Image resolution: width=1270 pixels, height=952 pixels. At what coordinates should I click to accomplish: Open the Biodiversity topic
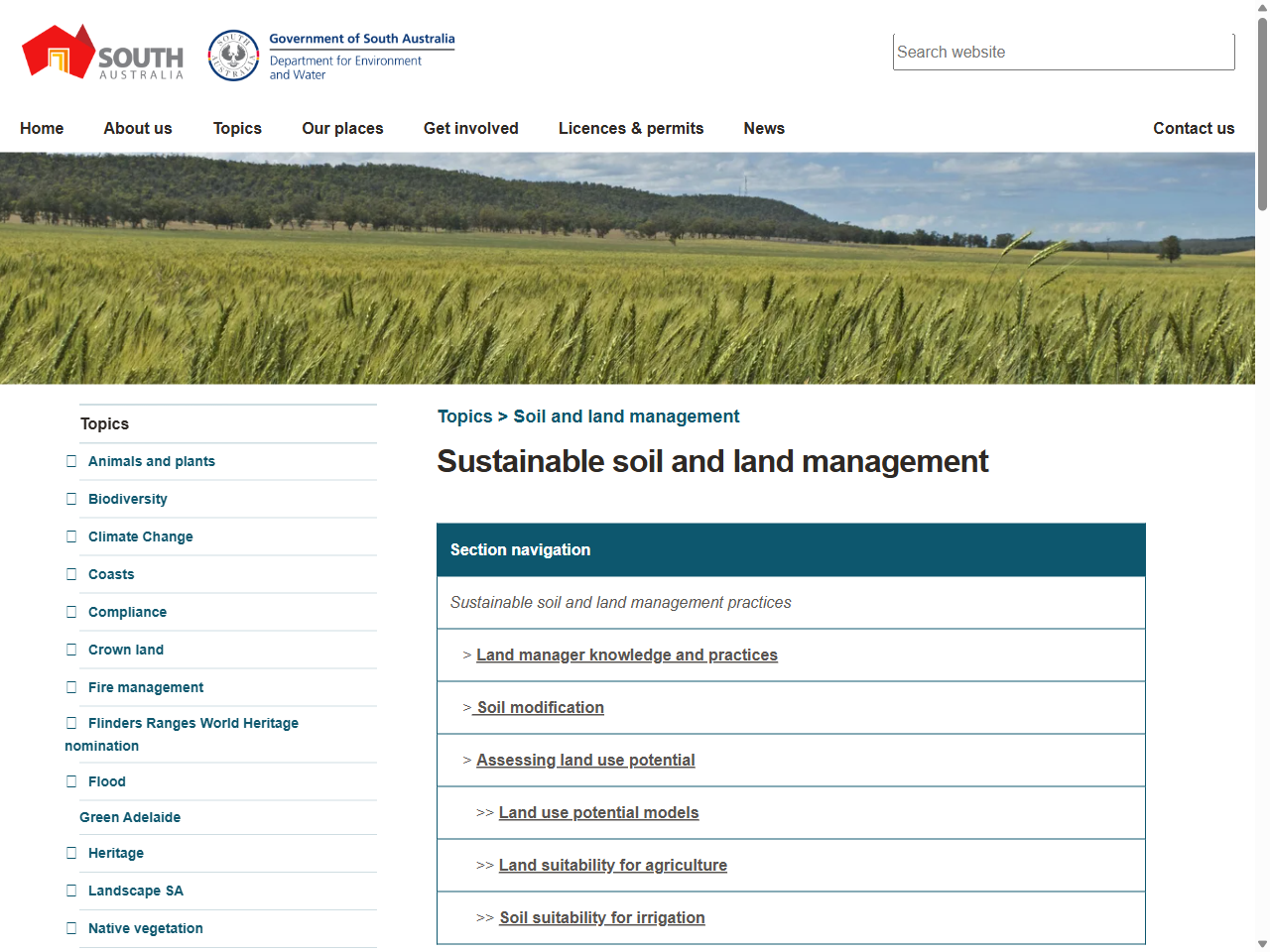pyautogui.click(x=128, y=499)
